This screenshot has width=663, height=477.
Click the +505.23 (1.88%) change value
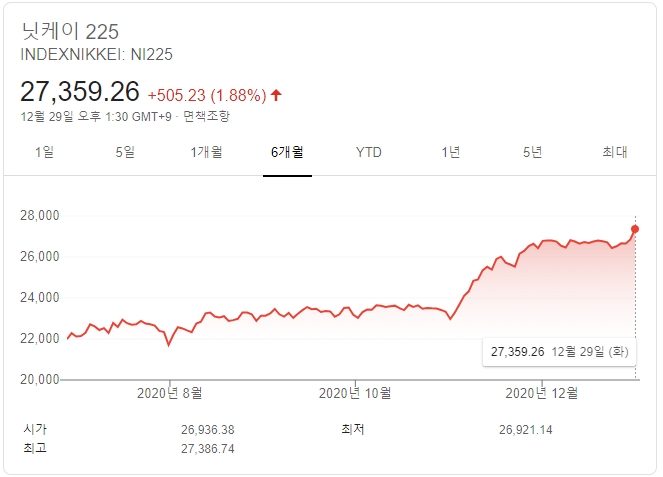click(x=206, y=95)
